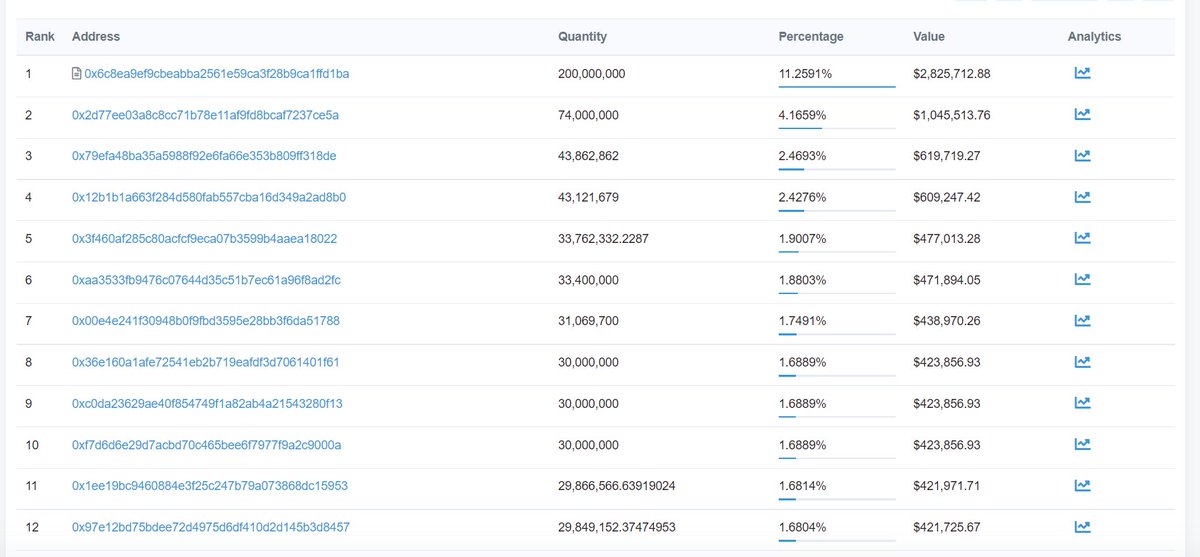The image size is (1200, 557).
Task: Click the 11.2591% percentage bar
Action: click(x=837, y=87)
